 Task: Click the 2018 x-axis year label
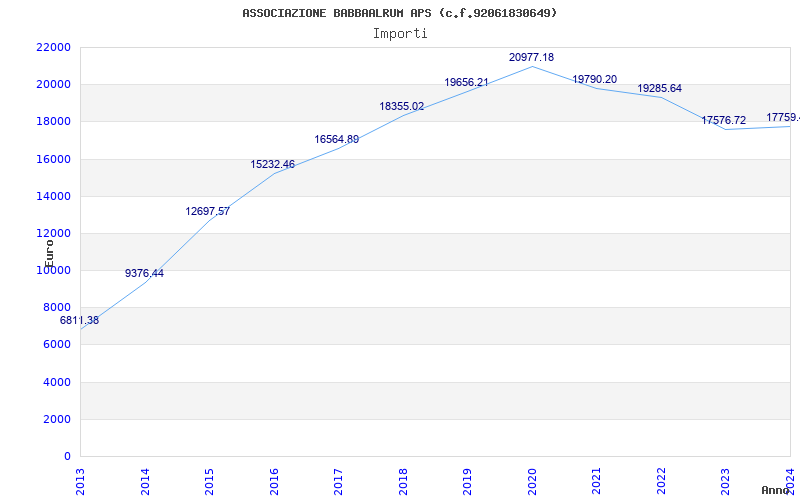(x=404, y=482)
